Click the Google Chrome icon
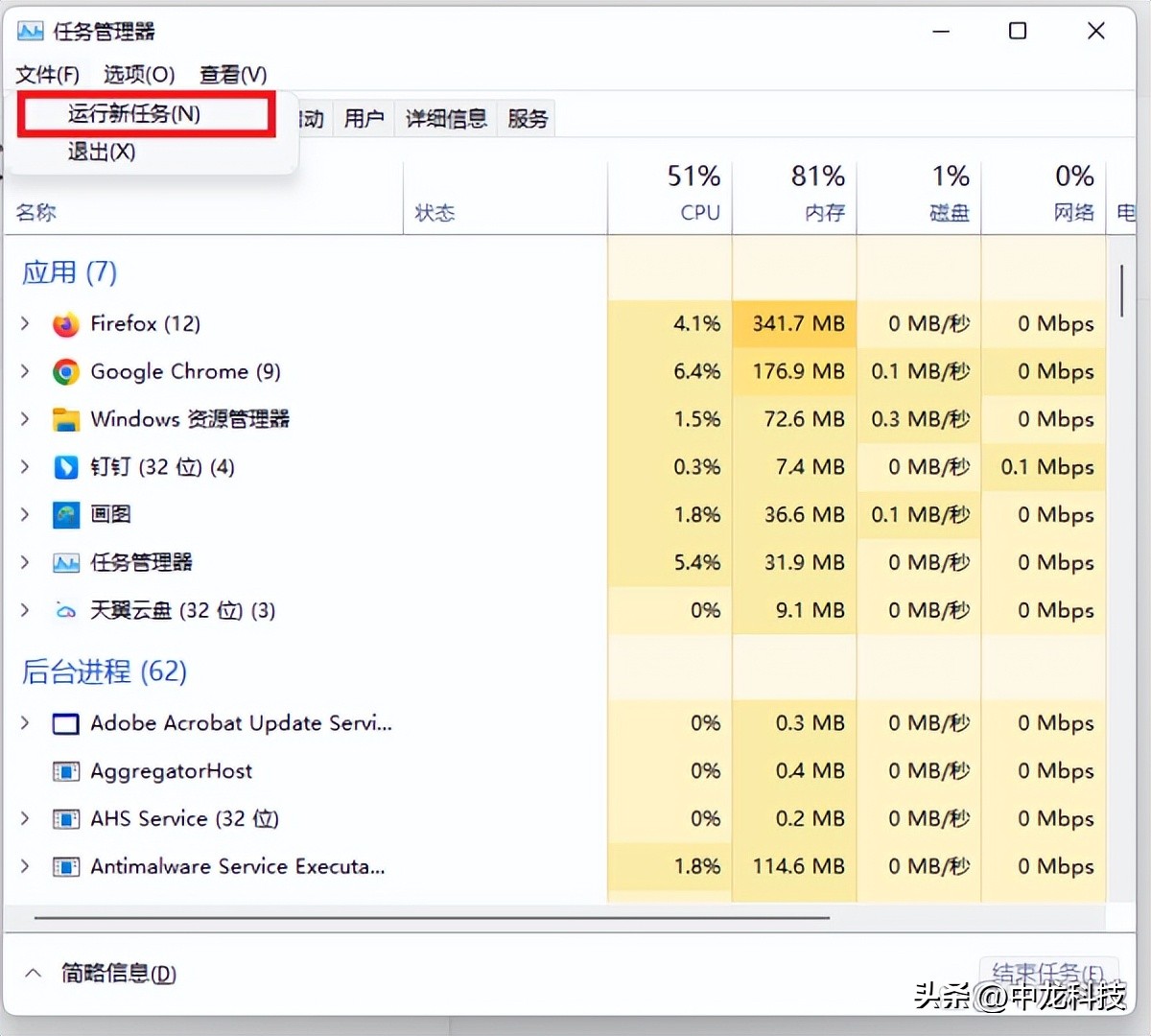The height and width of the screenshot is (1036, 1151). point(65,371)
